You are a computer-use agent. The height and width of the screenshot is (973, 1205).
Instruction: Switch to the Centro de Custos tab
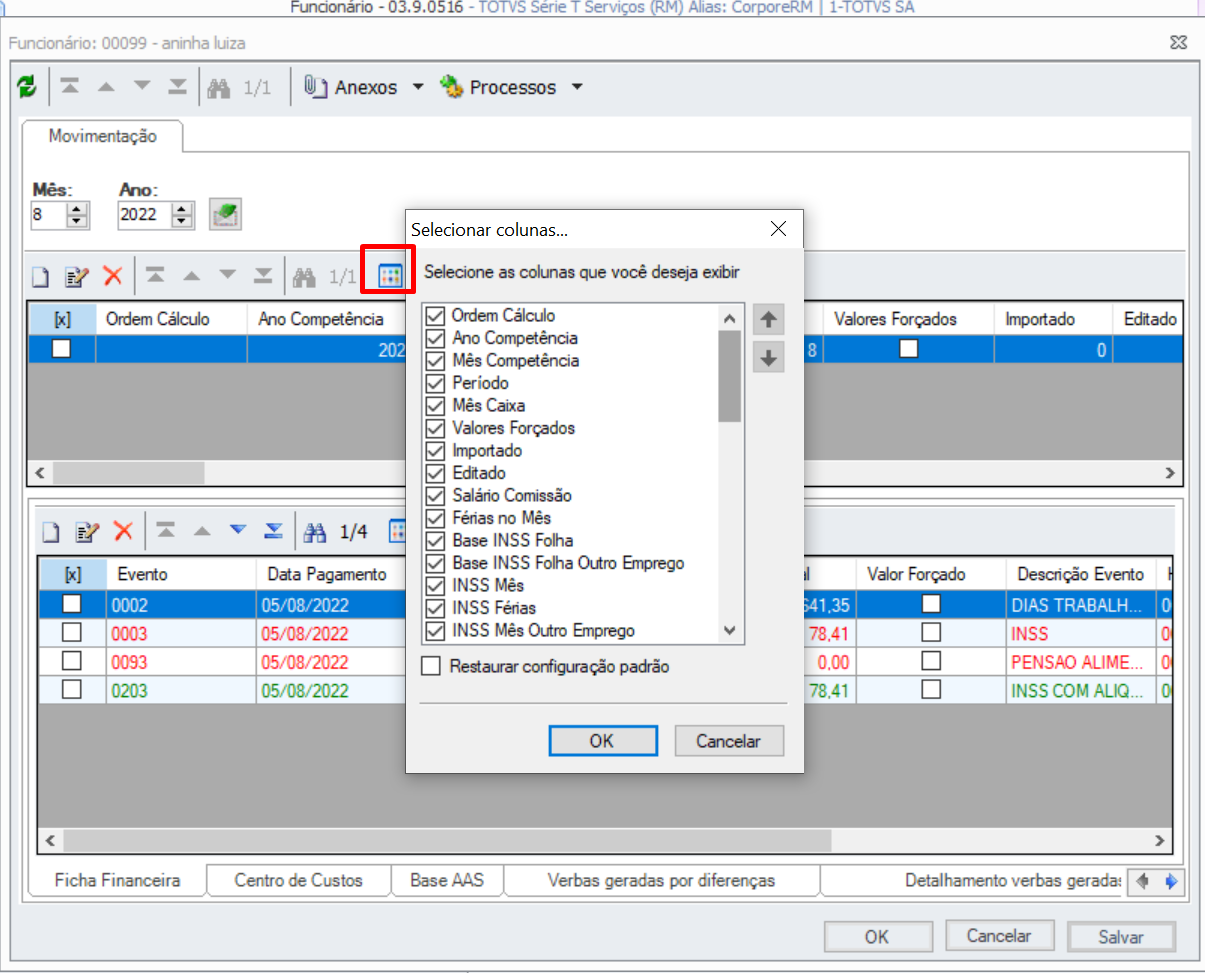(298, 880)
